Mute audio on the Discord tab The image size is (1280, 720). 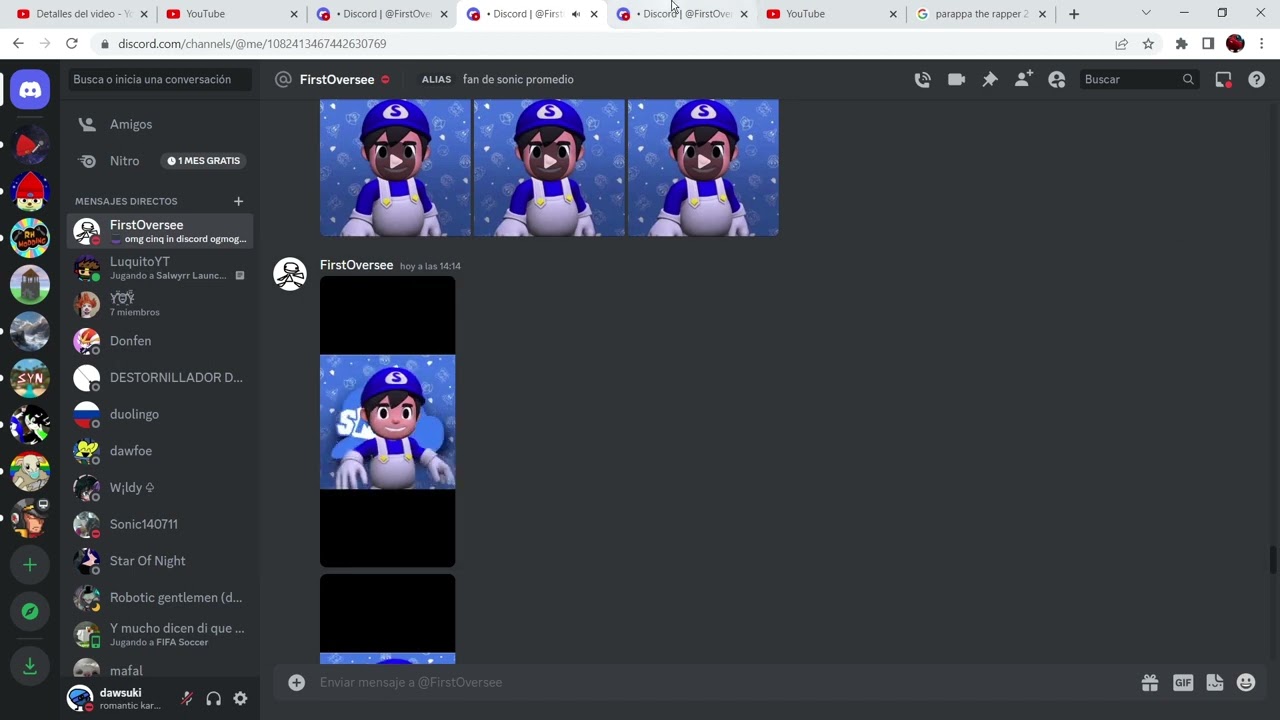pos(576,14)
